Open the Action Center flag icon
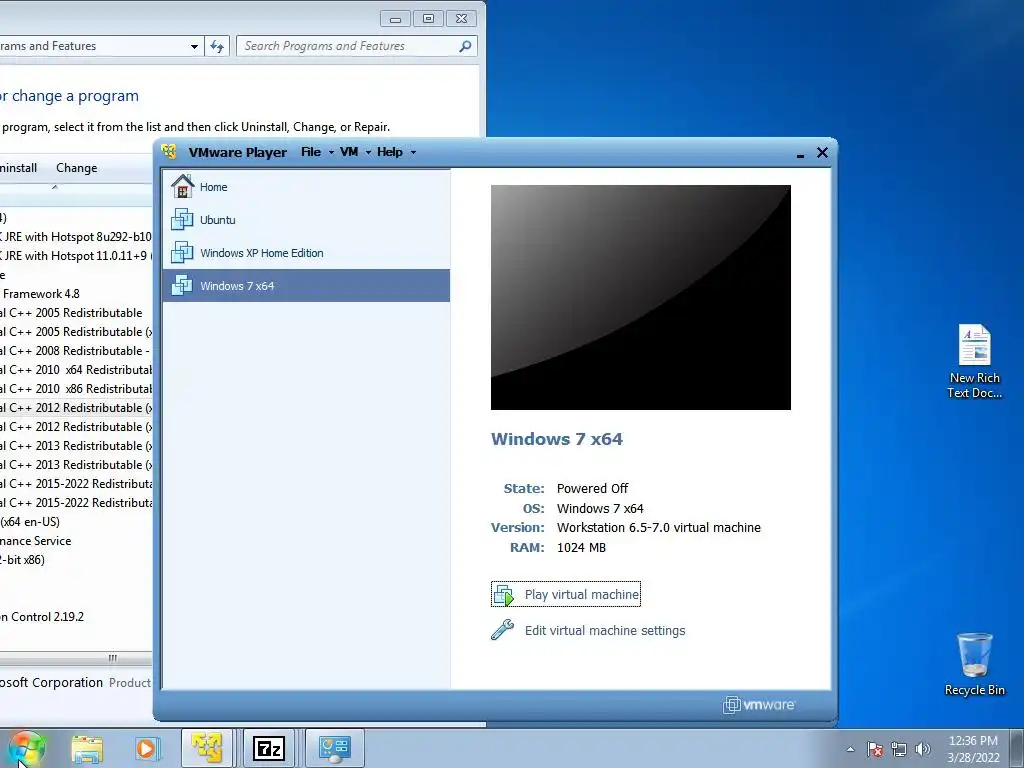Image resolution: width=1024 pixels, height=768 pixels. click(x=875, y=749)
